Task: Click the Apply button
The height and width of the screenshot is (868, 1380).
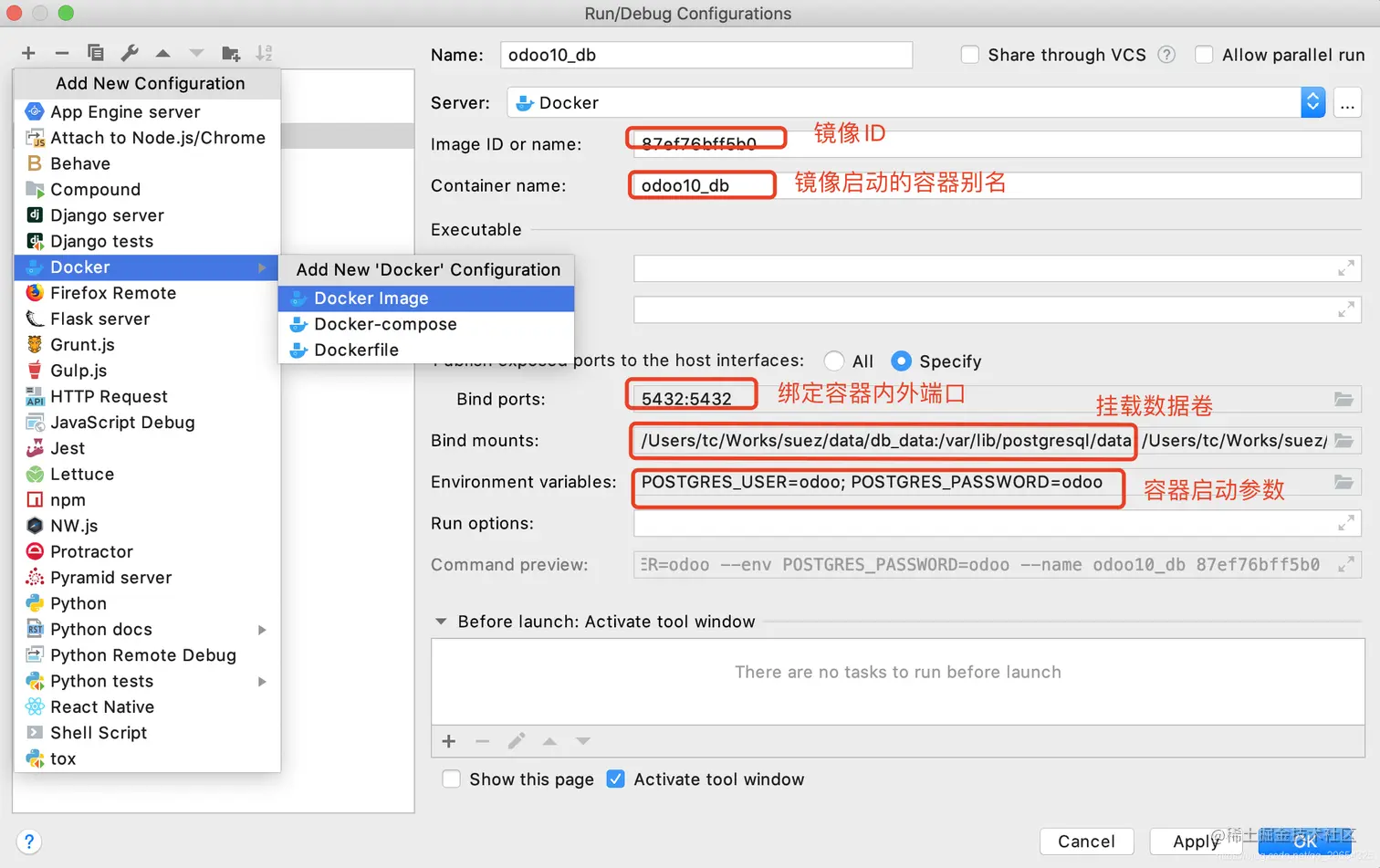Action: tap(1195, 842)
